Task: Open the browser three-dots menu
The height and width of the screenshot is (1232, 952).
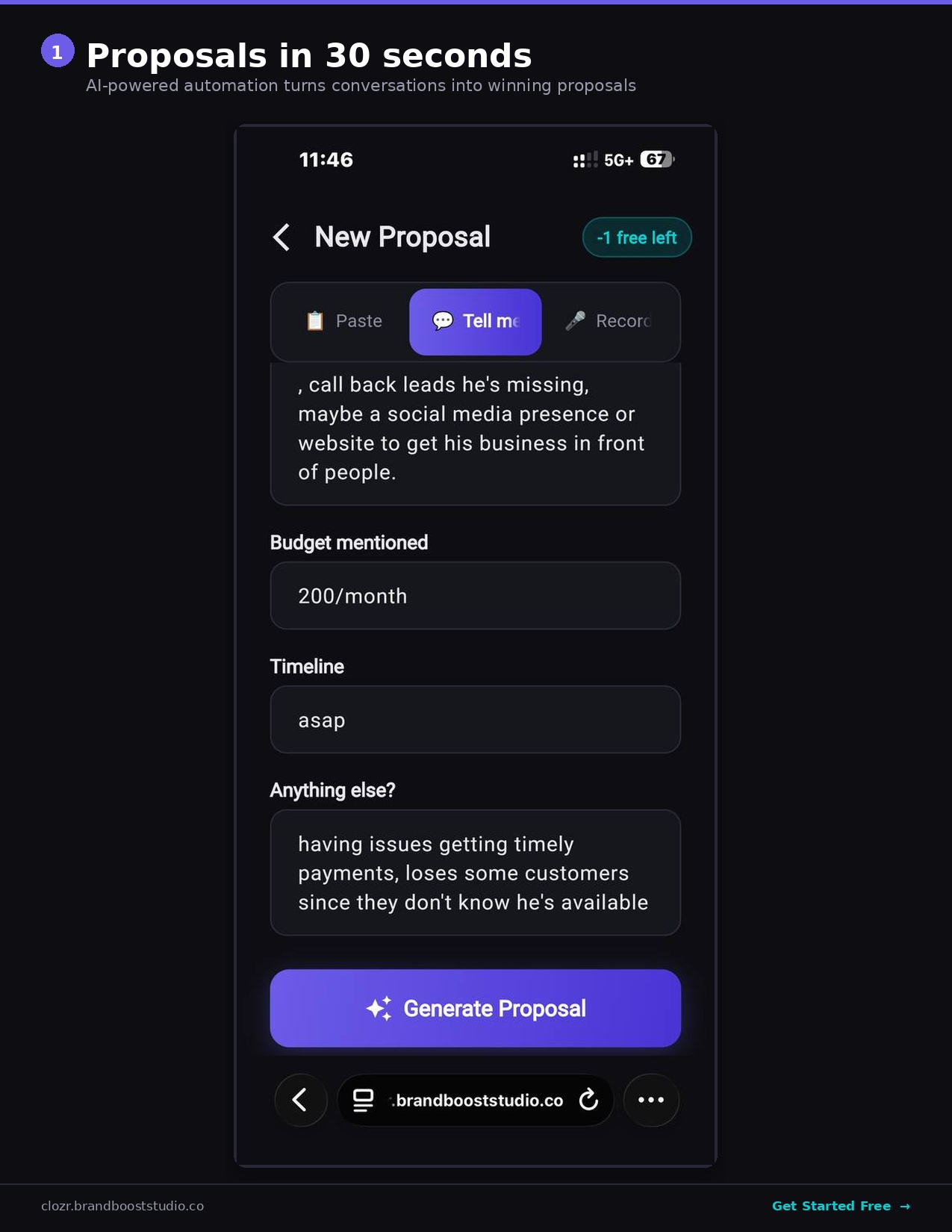Action: point(651,1100)
